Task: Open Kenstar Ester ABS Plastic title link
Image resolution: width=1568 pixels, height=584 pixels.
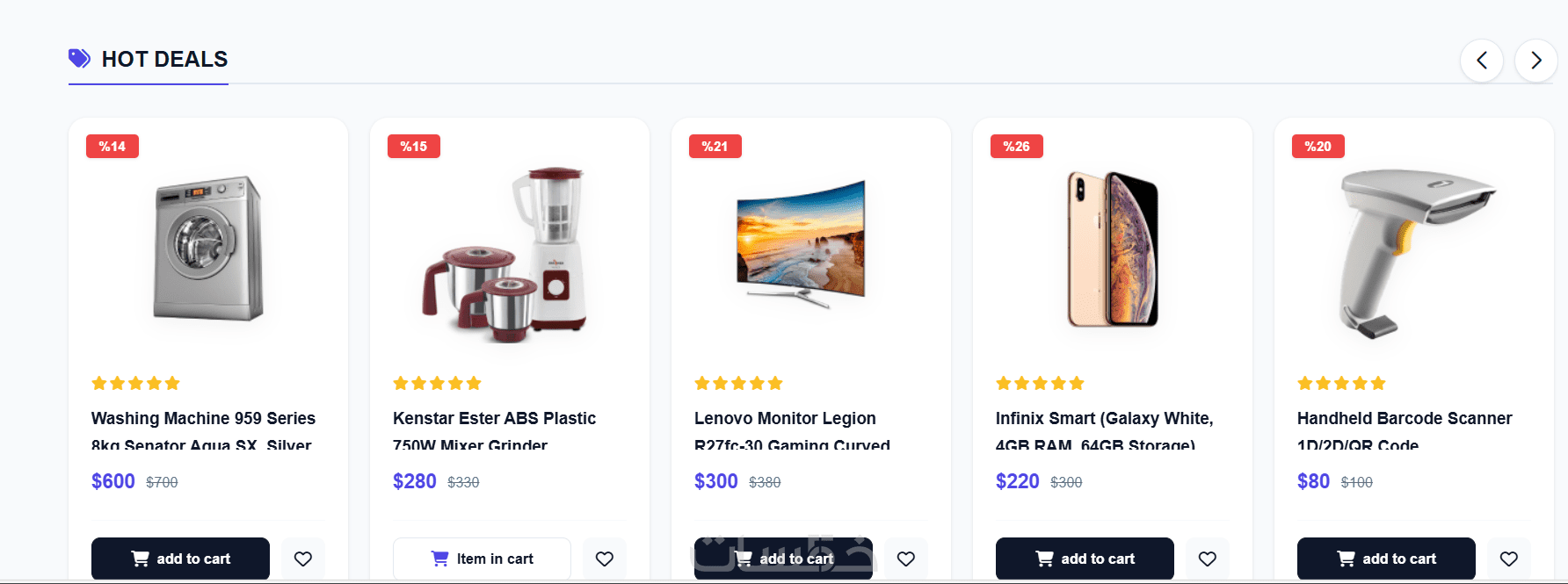Action: pos(494,430)
